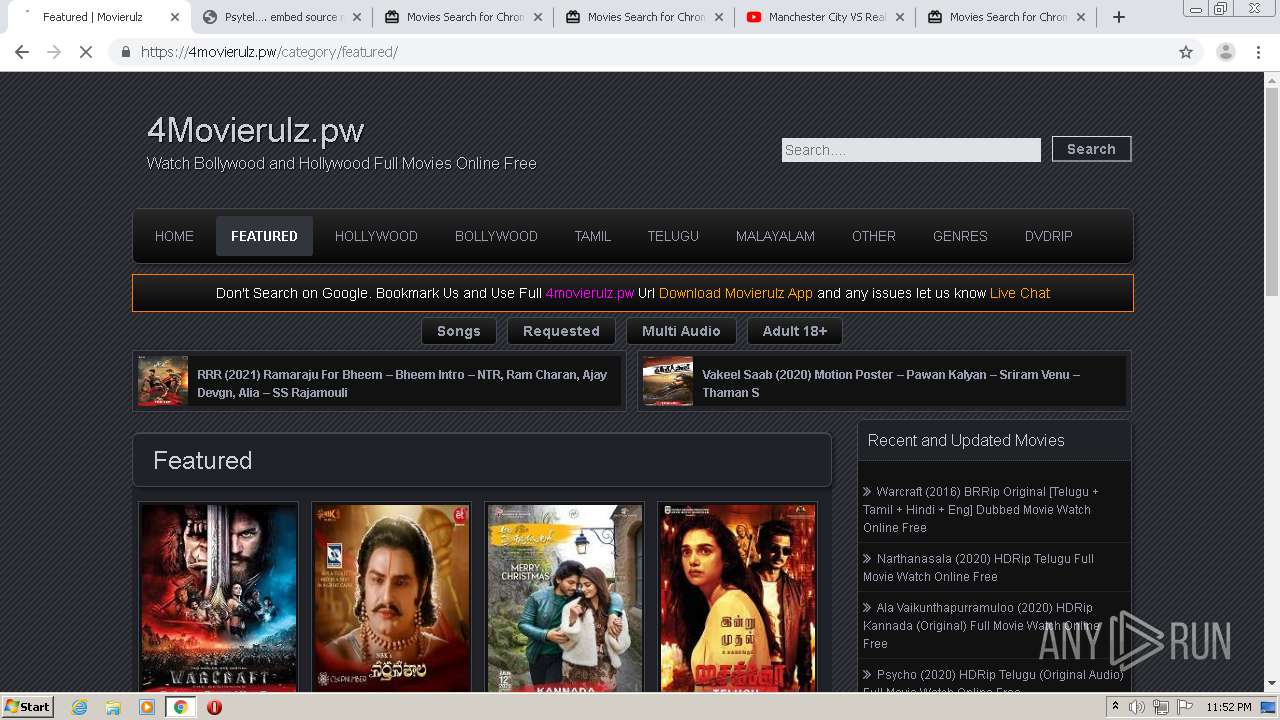Go back using the browser back arrow

click(22, 52)
